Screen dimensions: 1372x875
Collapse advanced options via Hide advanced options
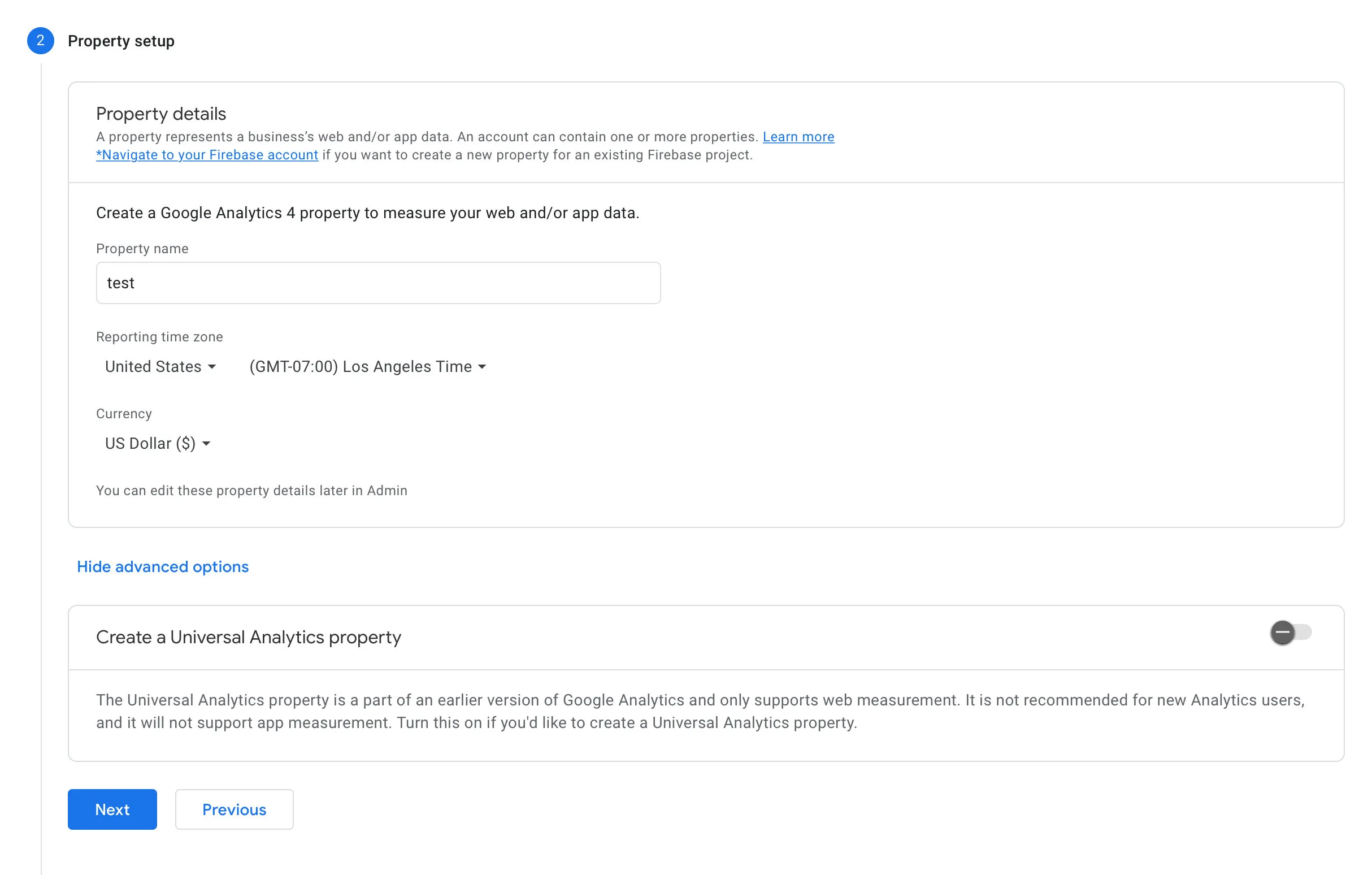[162, 566]
